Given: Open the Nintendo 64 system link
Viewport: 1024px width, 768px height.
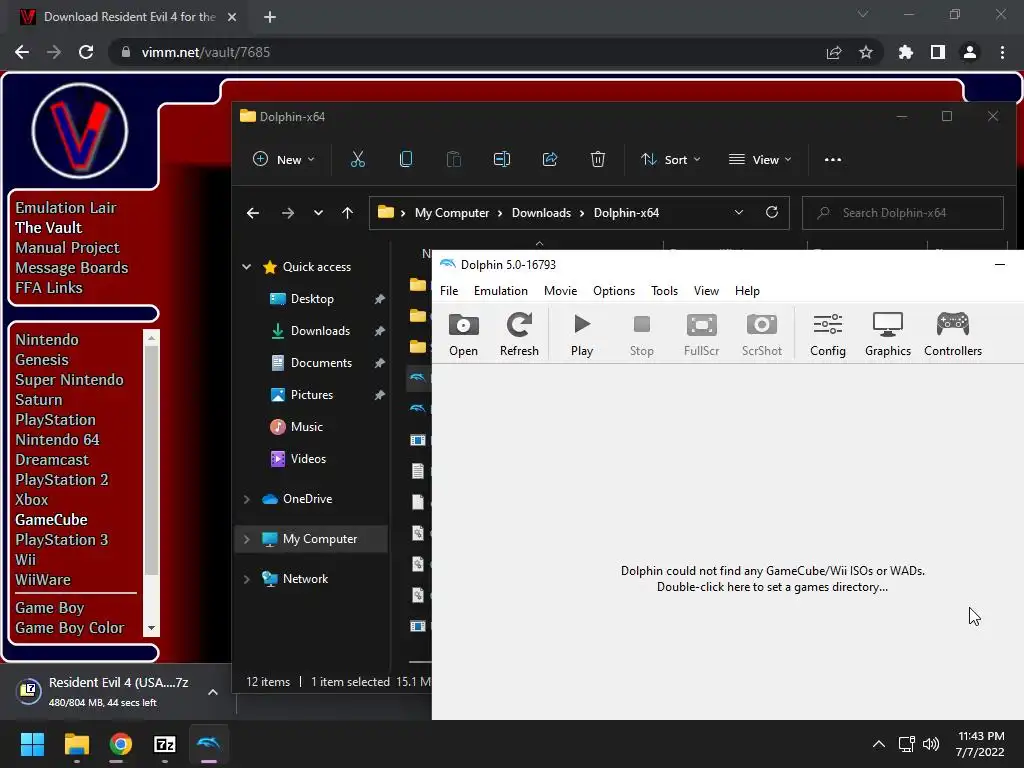Looking at the screenshot, I should [x=57, y=440].
